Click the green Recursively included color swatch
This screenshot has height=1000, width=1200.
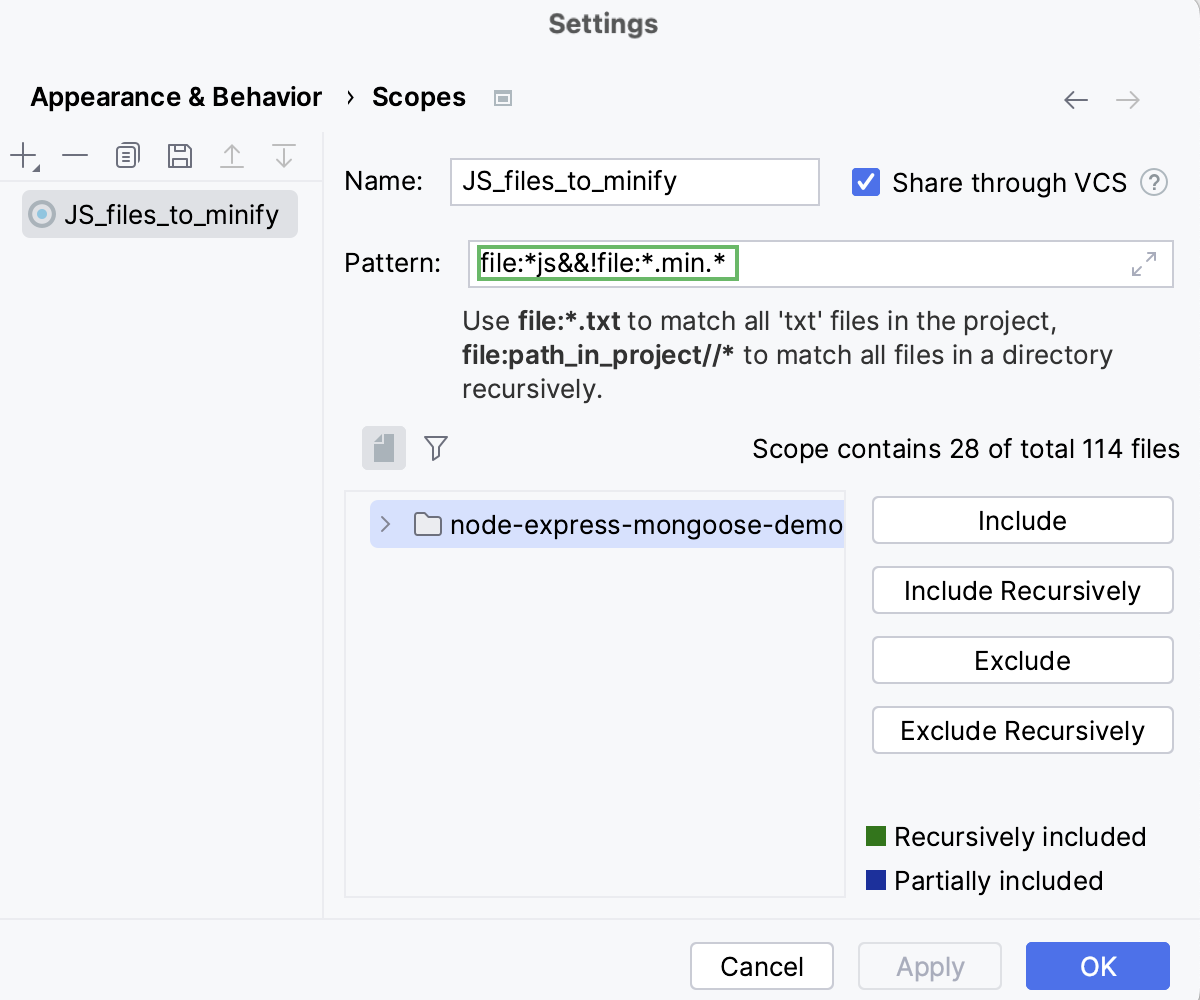(x=876, y=836)
